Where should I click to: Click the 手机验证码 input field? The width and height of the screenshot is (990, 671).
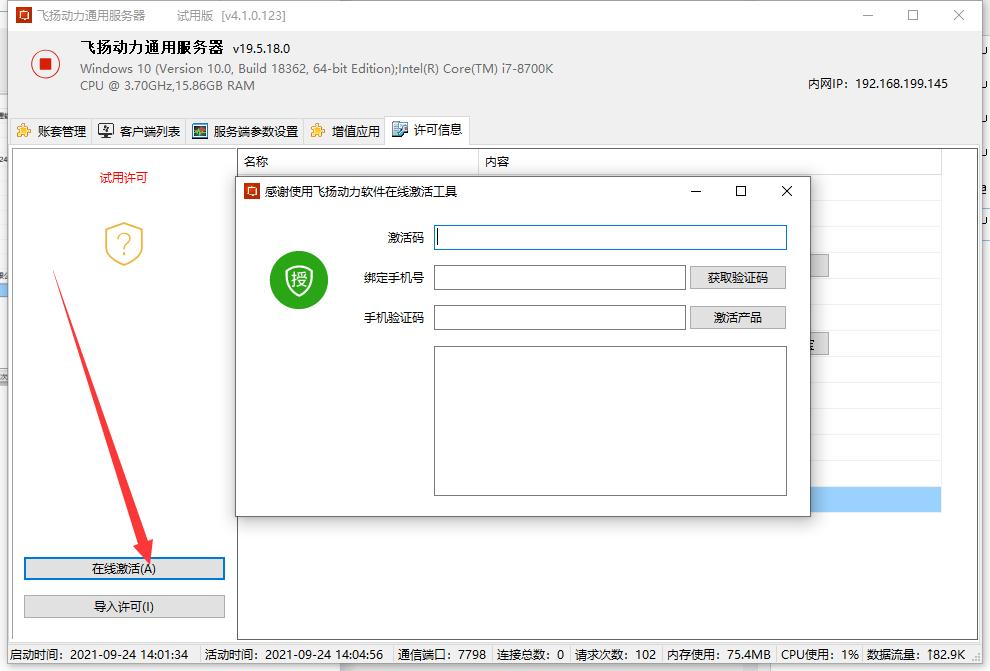(559, 317)
